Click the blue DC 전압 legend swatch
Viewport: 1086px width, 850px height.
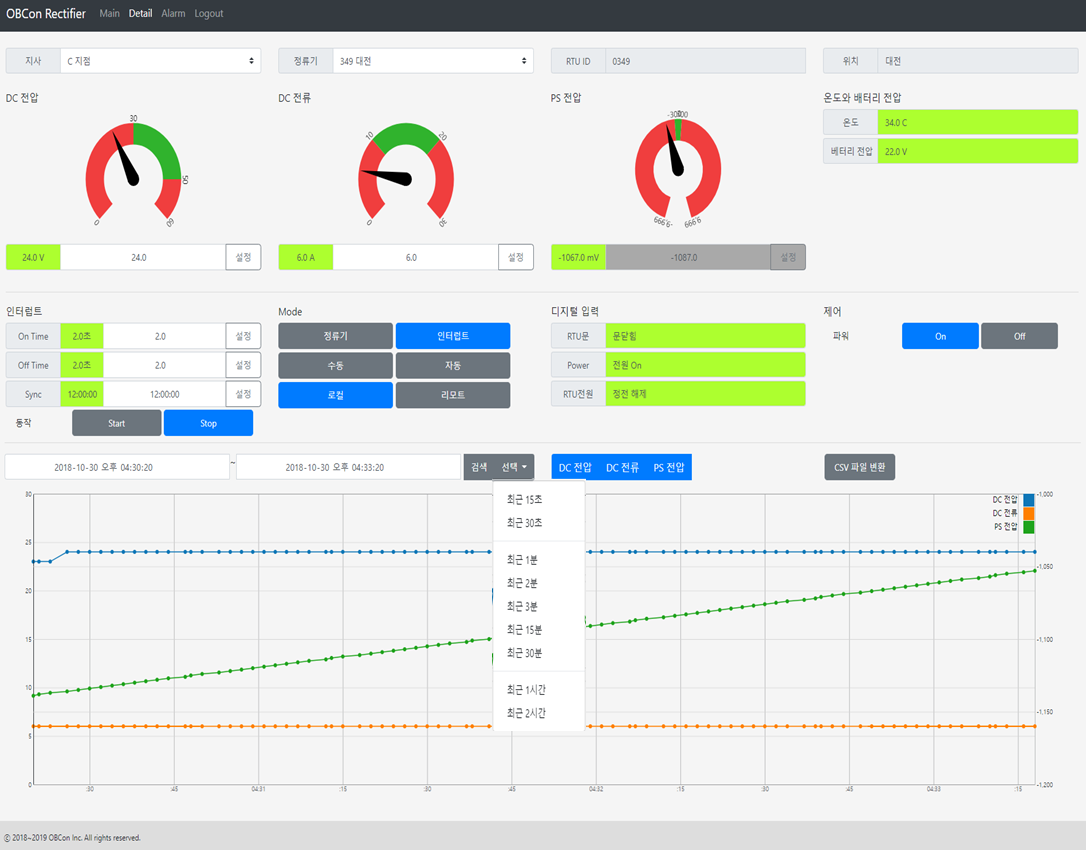point(1029,499)
